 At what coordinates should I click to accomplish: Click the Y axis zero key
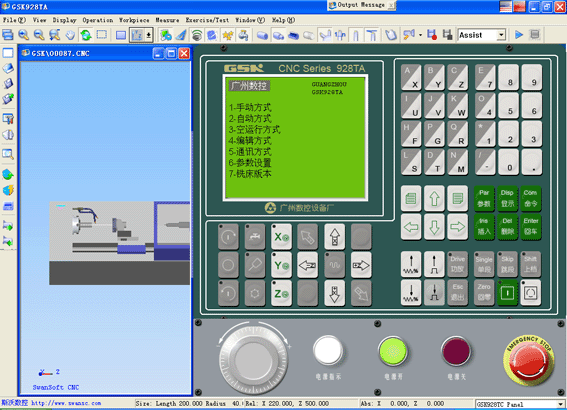click(281, 265)
